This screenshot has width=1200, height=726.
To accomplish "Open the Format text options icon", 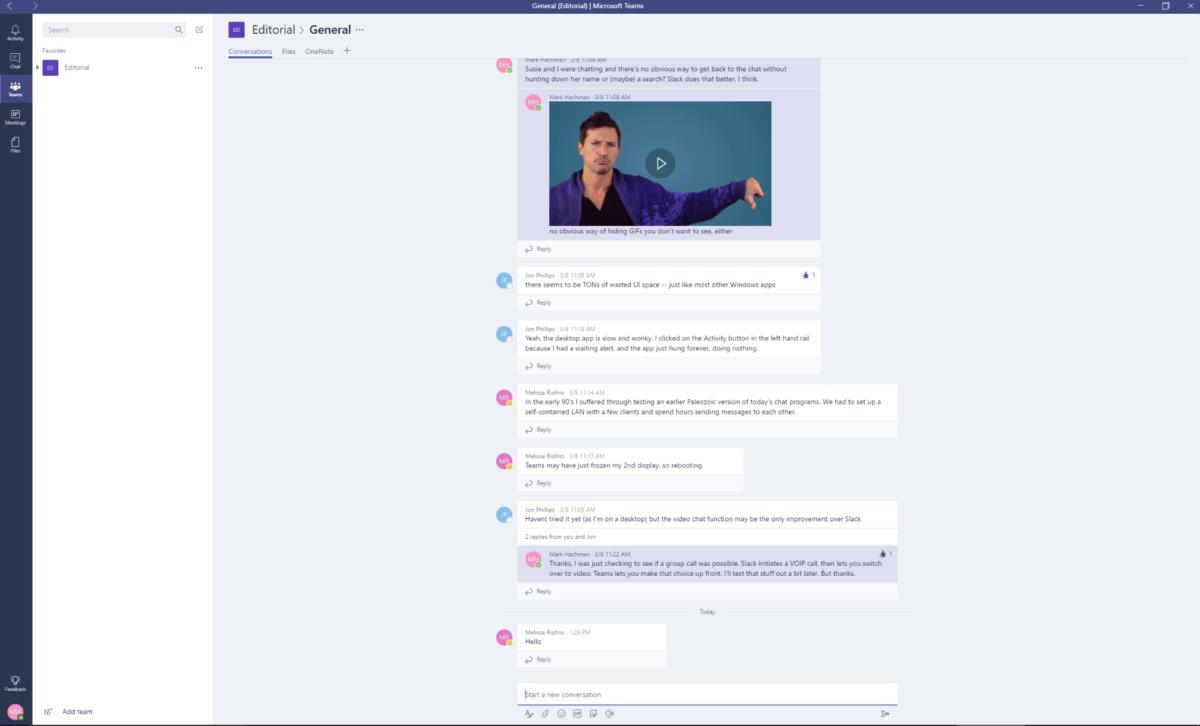I will (x=529, y=713).
